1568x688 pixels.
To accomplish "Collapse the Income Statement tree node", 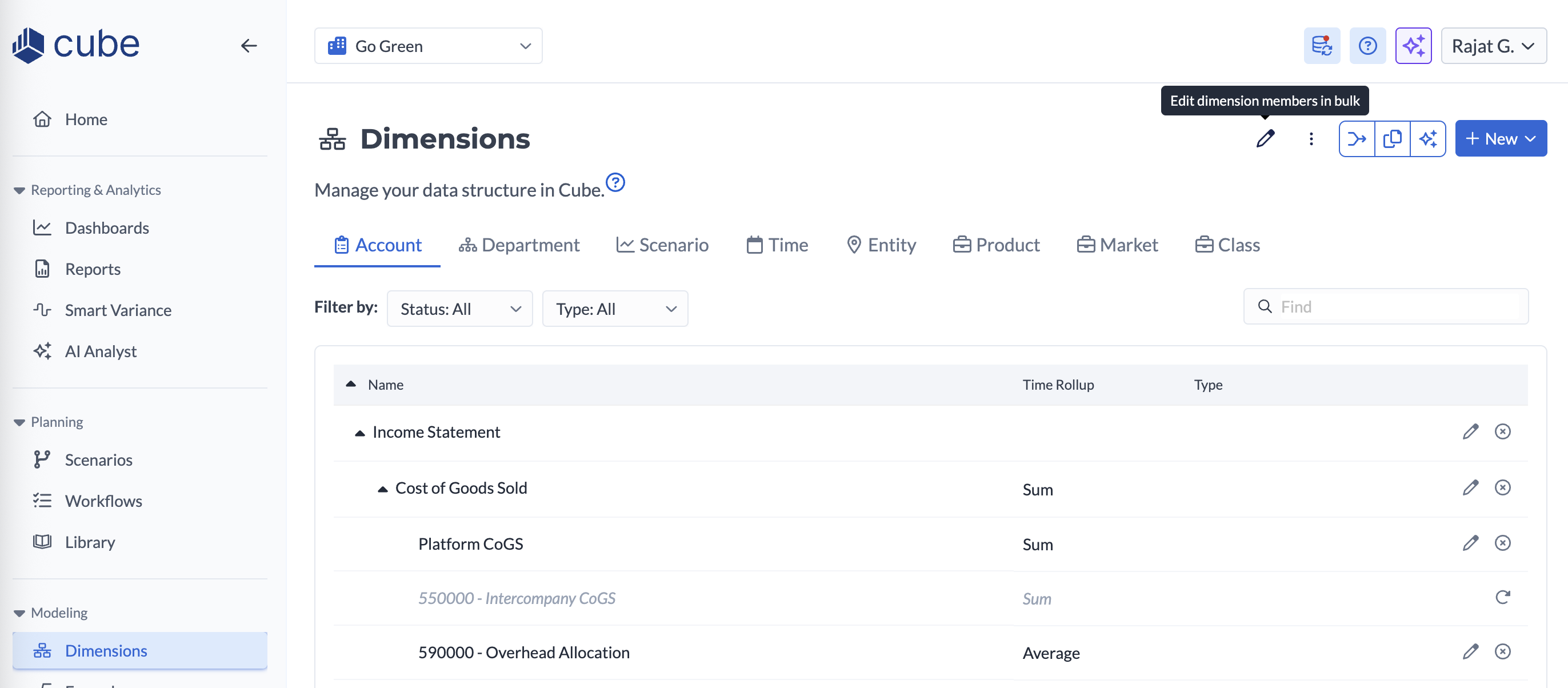I will click(360, 433).
